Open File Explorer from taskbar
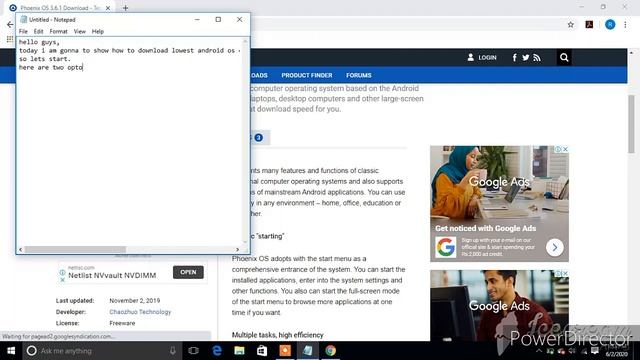Screen dimensions: 640x360 pos(239,351)
